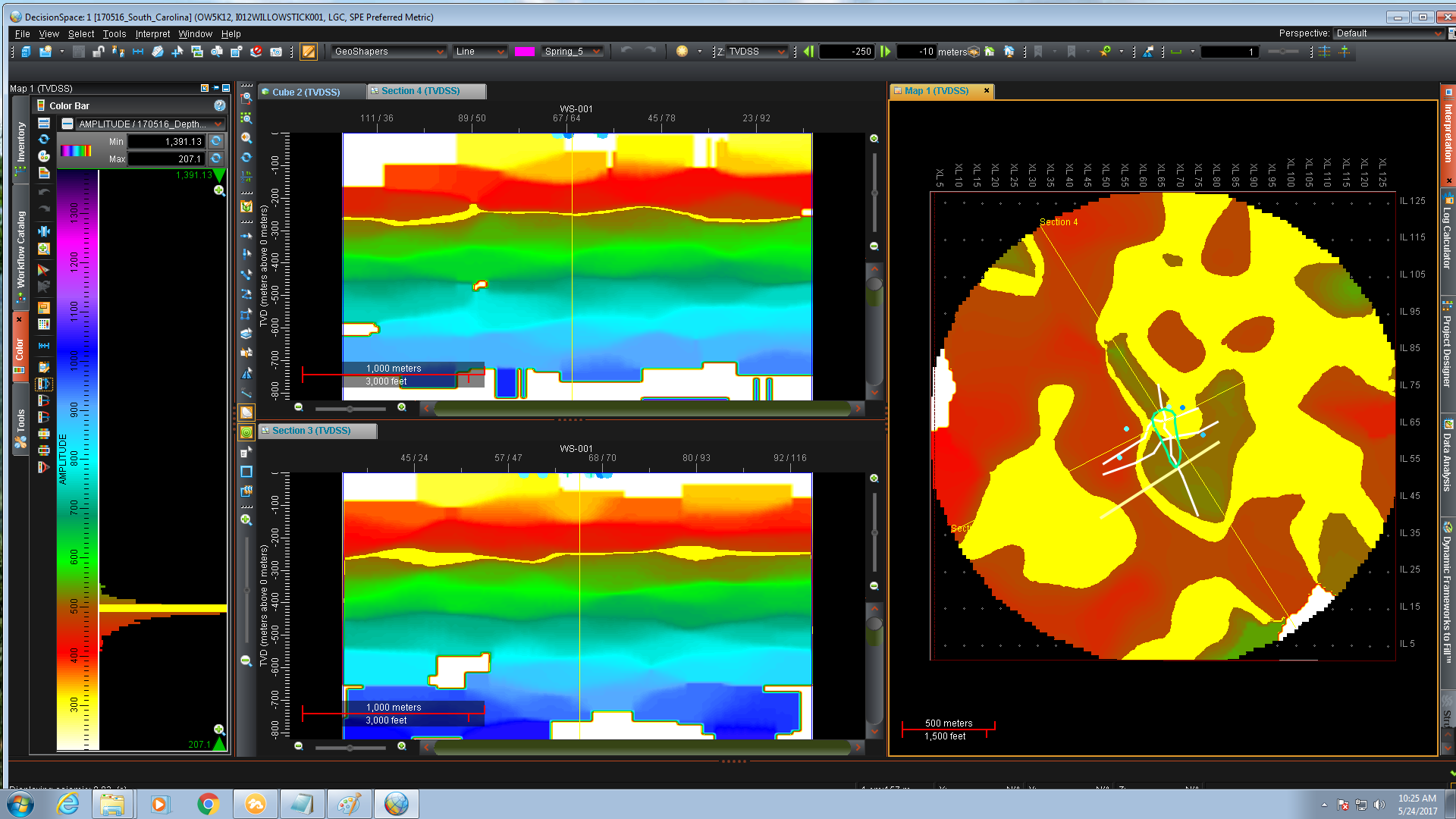The image size is (1456, 819).
Task: Click the refresh color bar icon
Action: click(x=44, y=140)
